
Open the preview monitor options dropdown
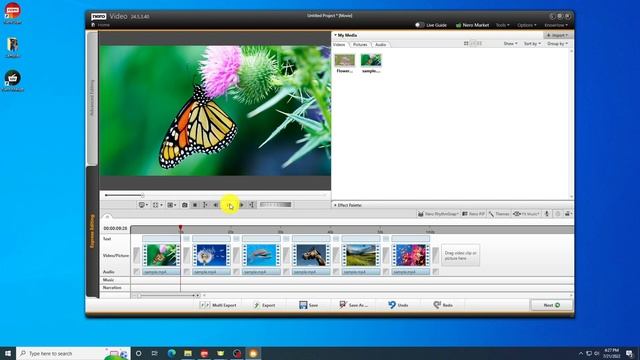tap(143, 205)
